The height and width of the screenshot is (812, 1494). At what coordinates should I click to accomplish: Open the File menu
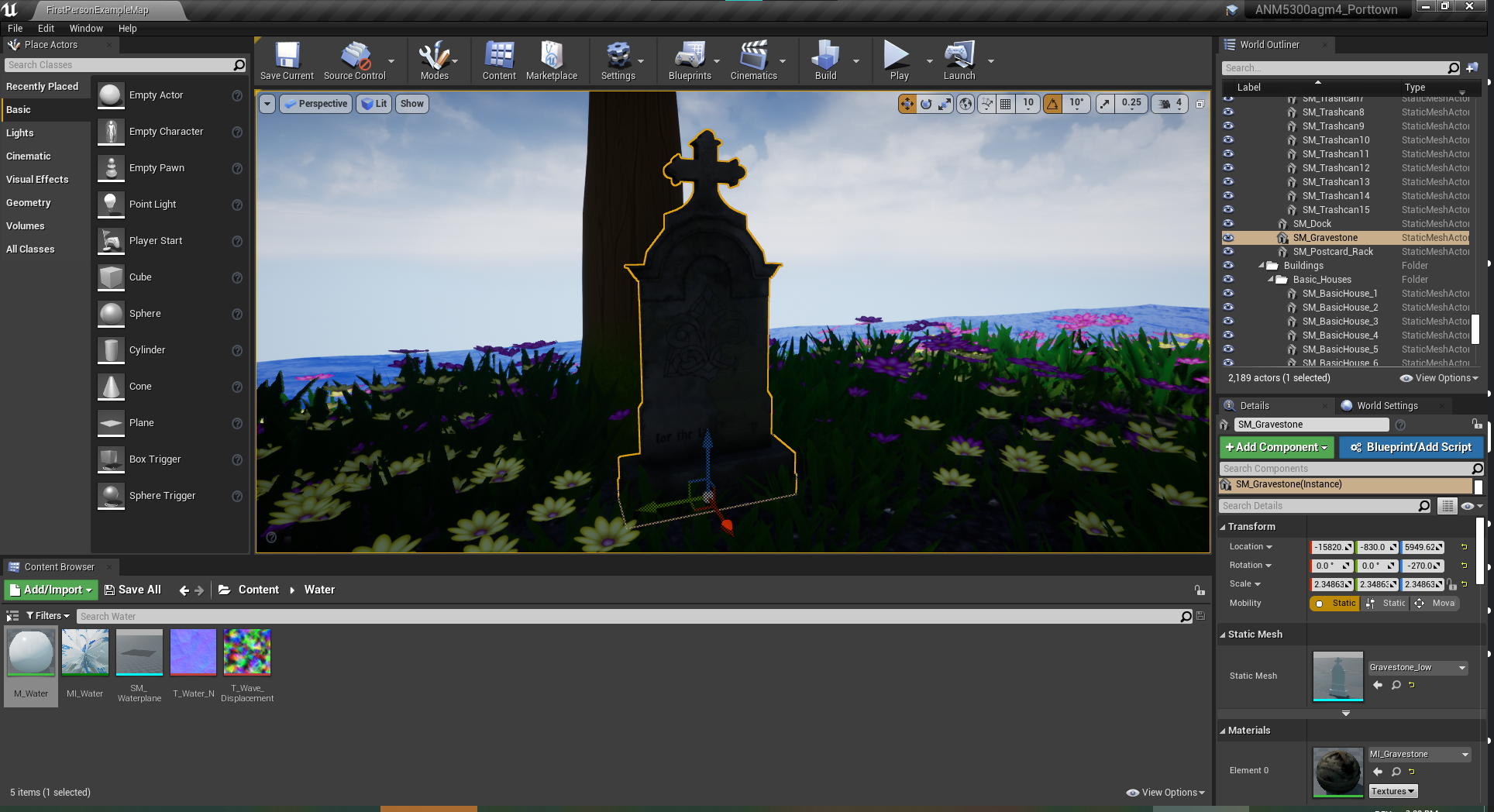pyautogui.click(x=15, y=29)
